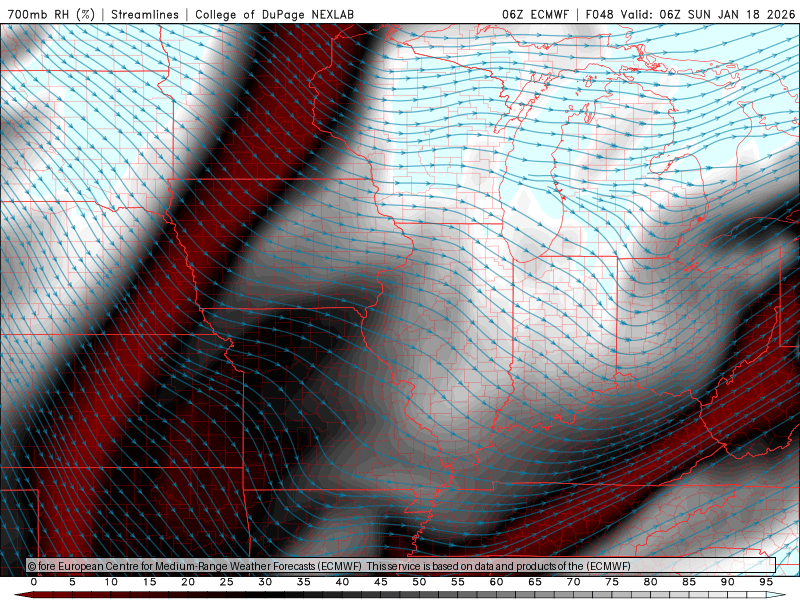Image resolution: width=800 pixels, height=600 pixels.
Task: Click the "35" label on the color scale
Action: tap(304, 582)
